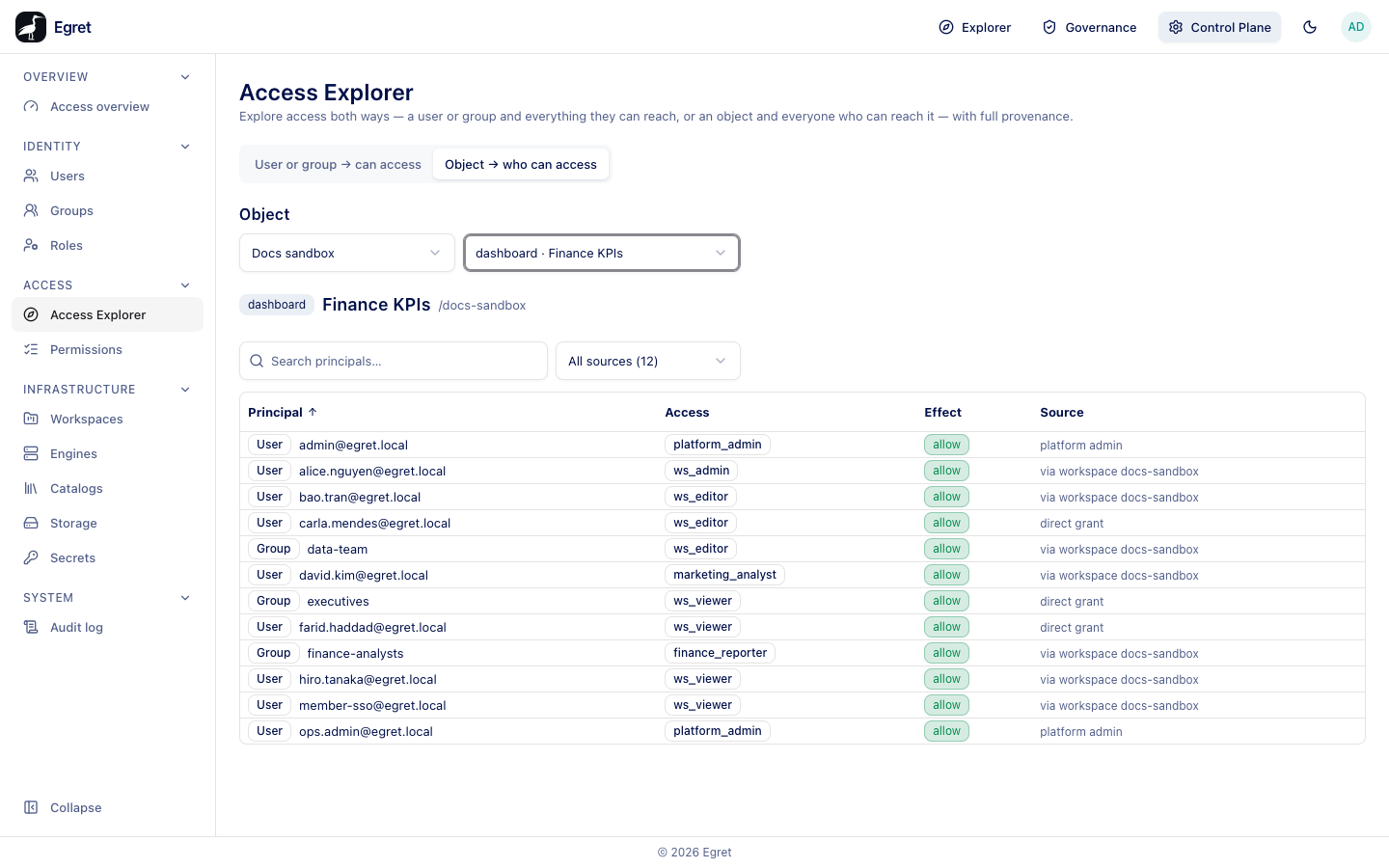Screen dimensions: 1389x868
Task: Focus the Search principals field
Action: pyautogui.click(x=394, y=362)
